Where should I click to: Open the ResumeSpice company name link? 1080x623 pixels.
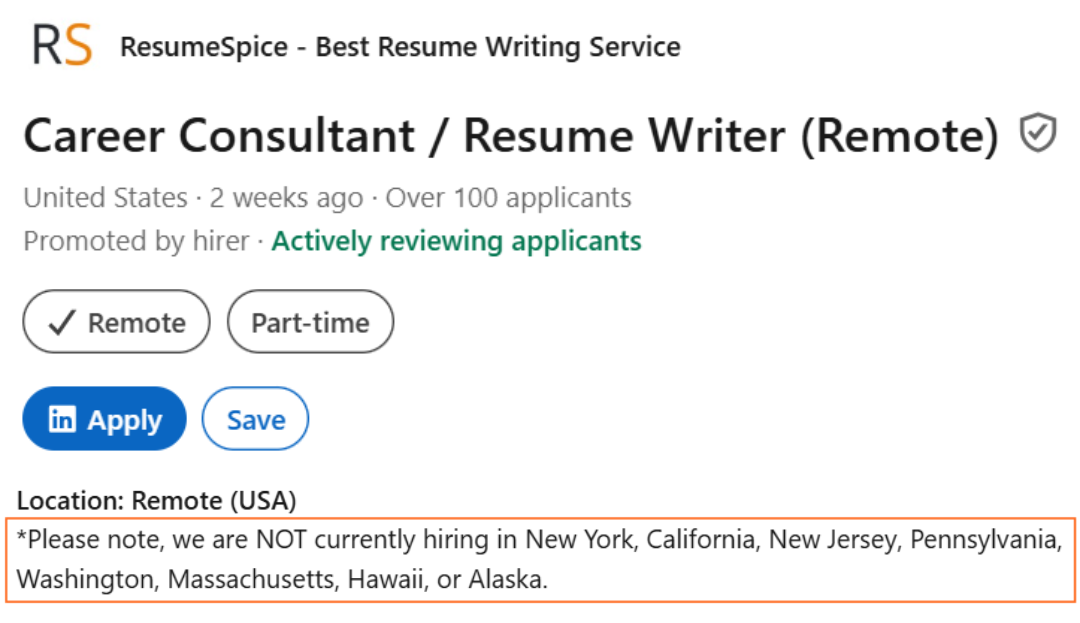pyautogui.click(x=400, y=47)
